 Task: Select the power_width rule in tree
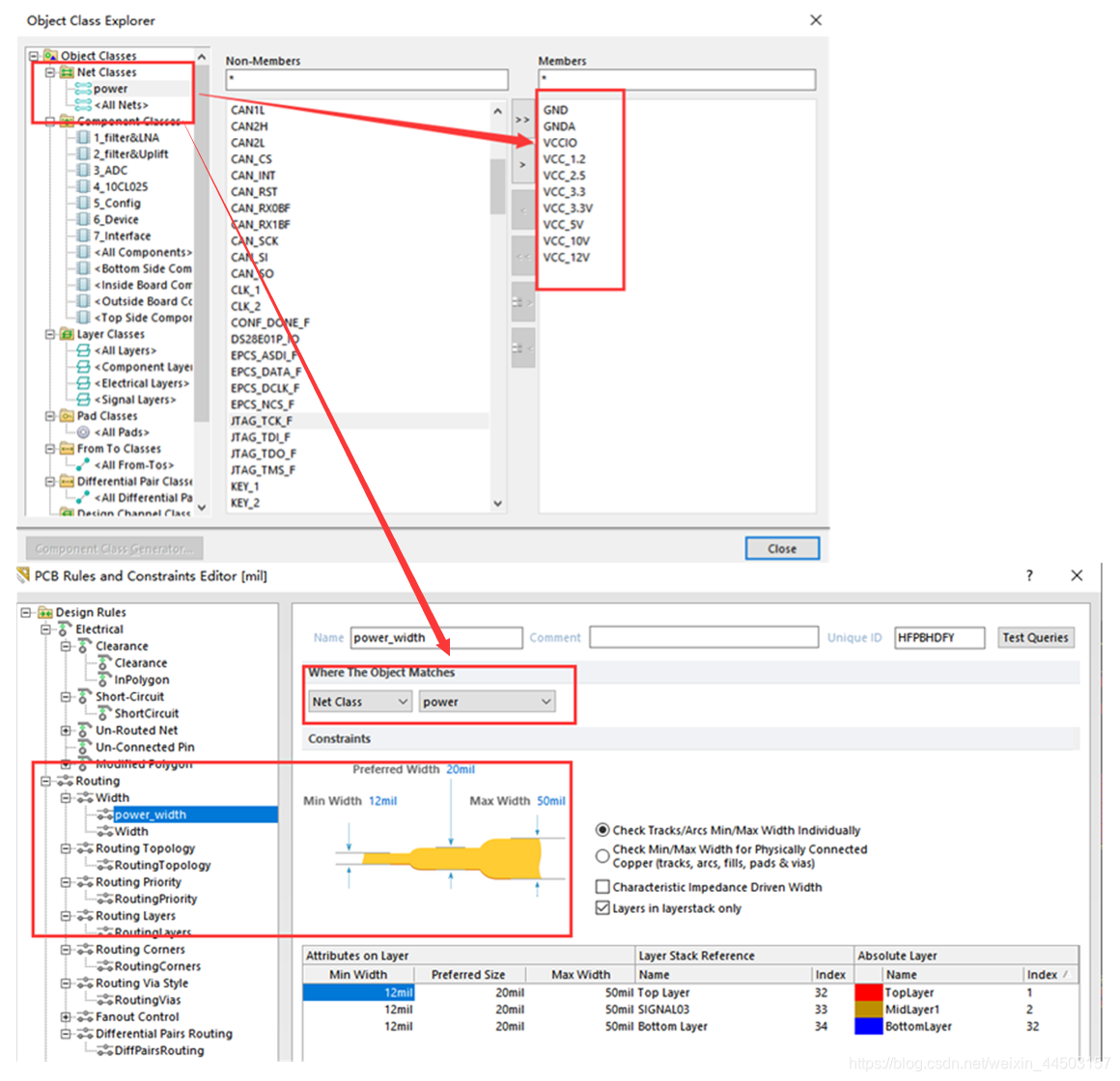(x=150, y=815)
